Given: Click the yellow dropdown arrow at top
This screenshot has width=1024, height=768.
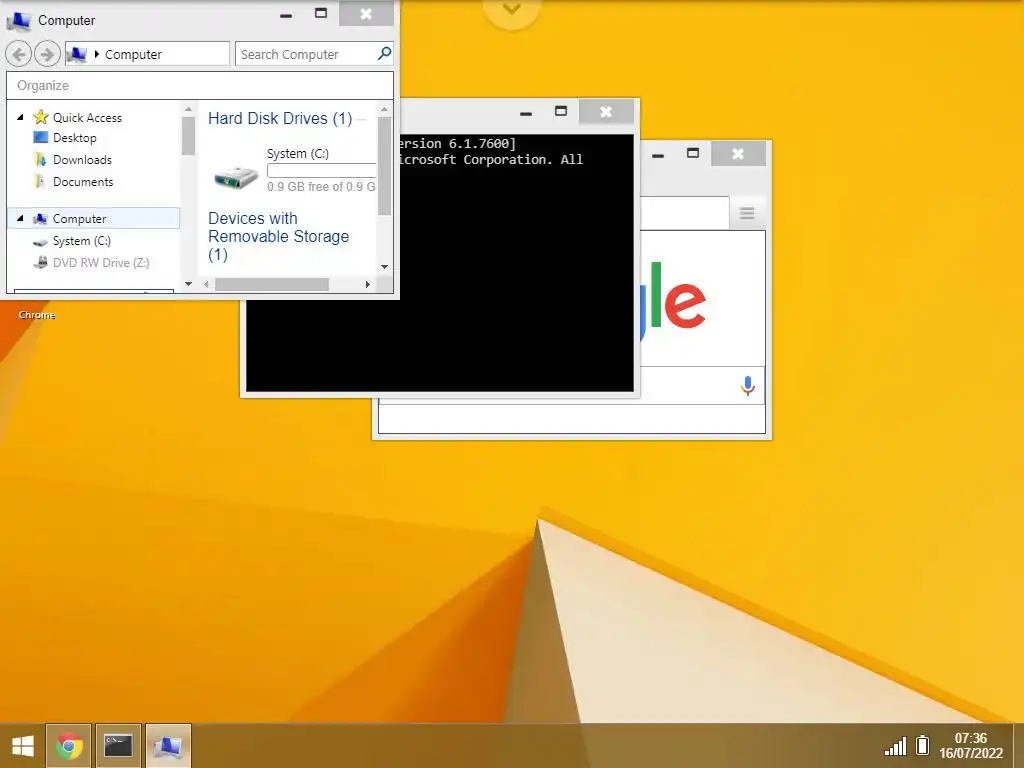Looking at the screenshot, I should 512,10.
